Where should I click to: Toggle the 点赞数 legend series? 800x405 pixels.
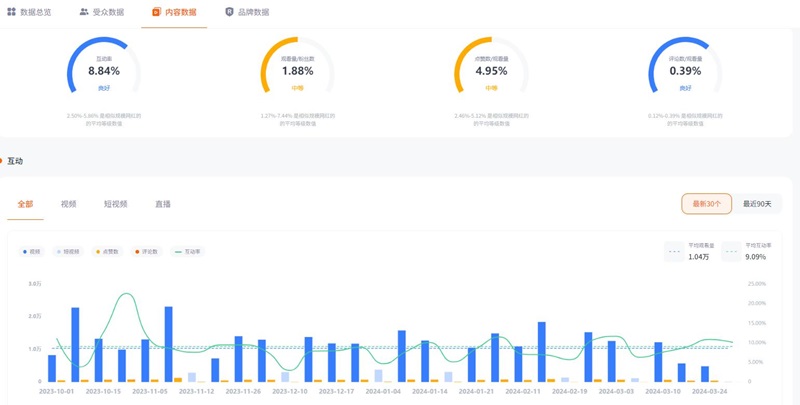coord(106,252)
